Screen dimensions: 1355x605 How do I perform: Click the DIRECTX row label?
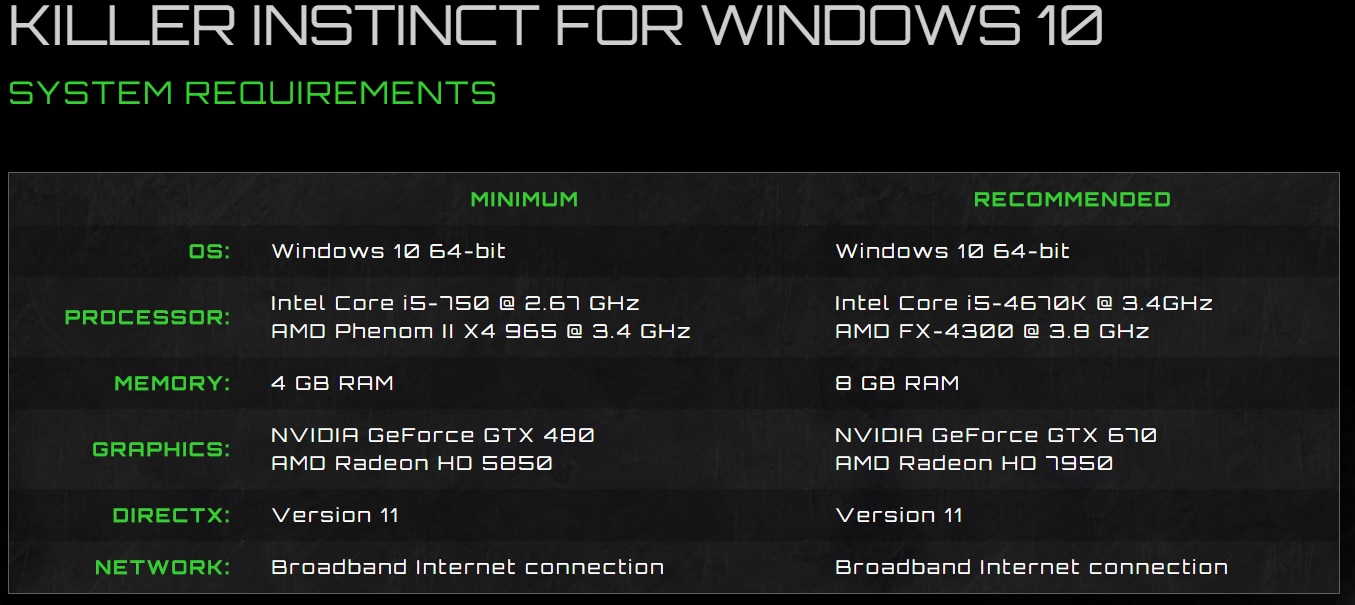point(171,516)
